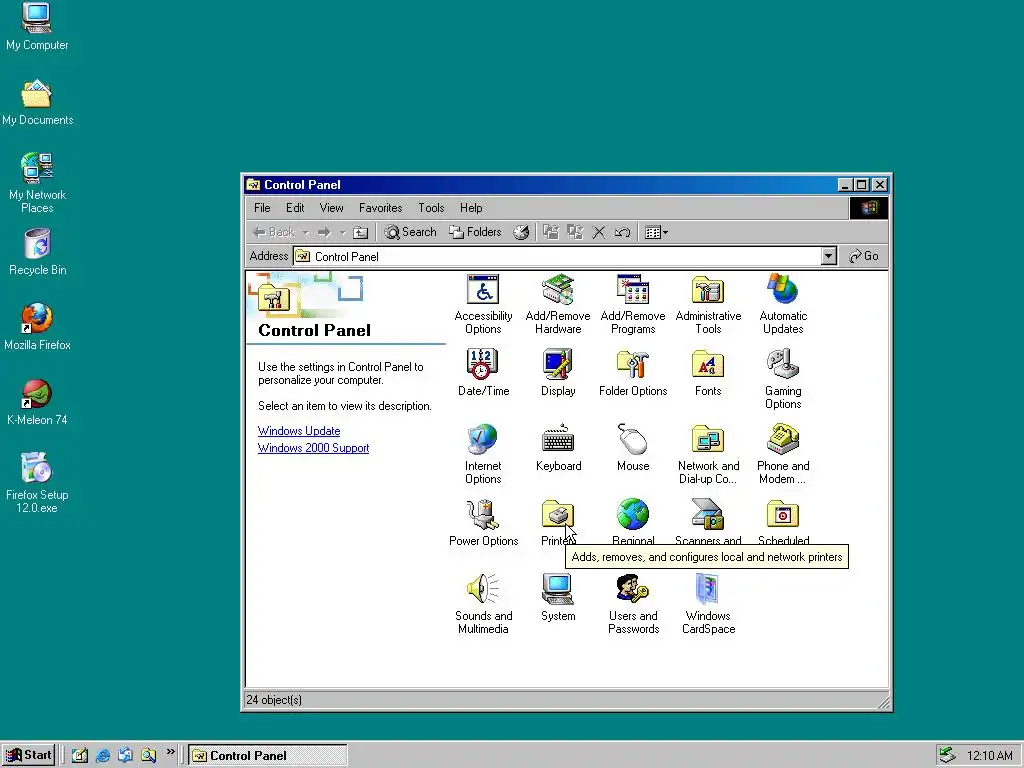Click the Undo toolbar icon
The image size is (1024, 768).
[622, 232]
